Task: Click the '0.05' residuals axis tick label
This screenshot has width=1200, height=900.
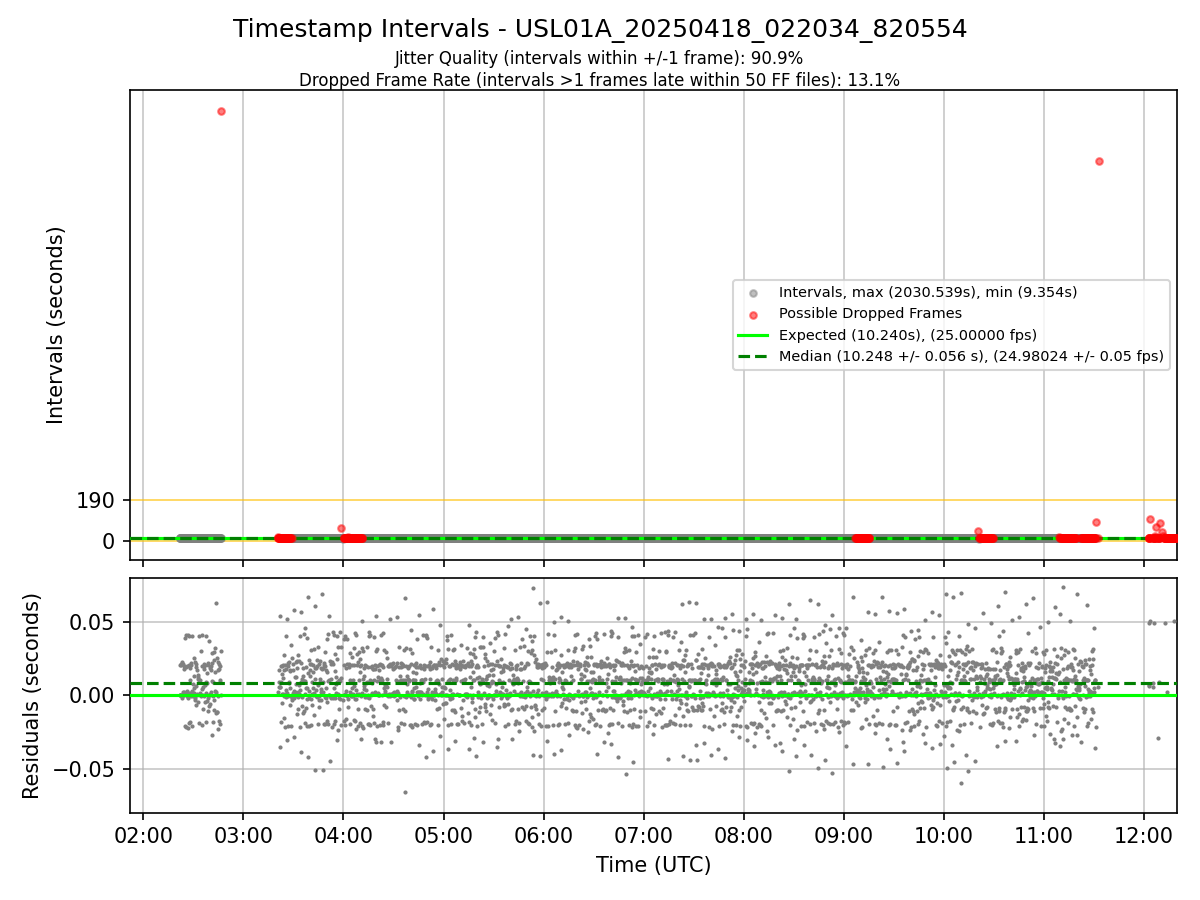Action: pyautogui.click(x=94, y=622)
